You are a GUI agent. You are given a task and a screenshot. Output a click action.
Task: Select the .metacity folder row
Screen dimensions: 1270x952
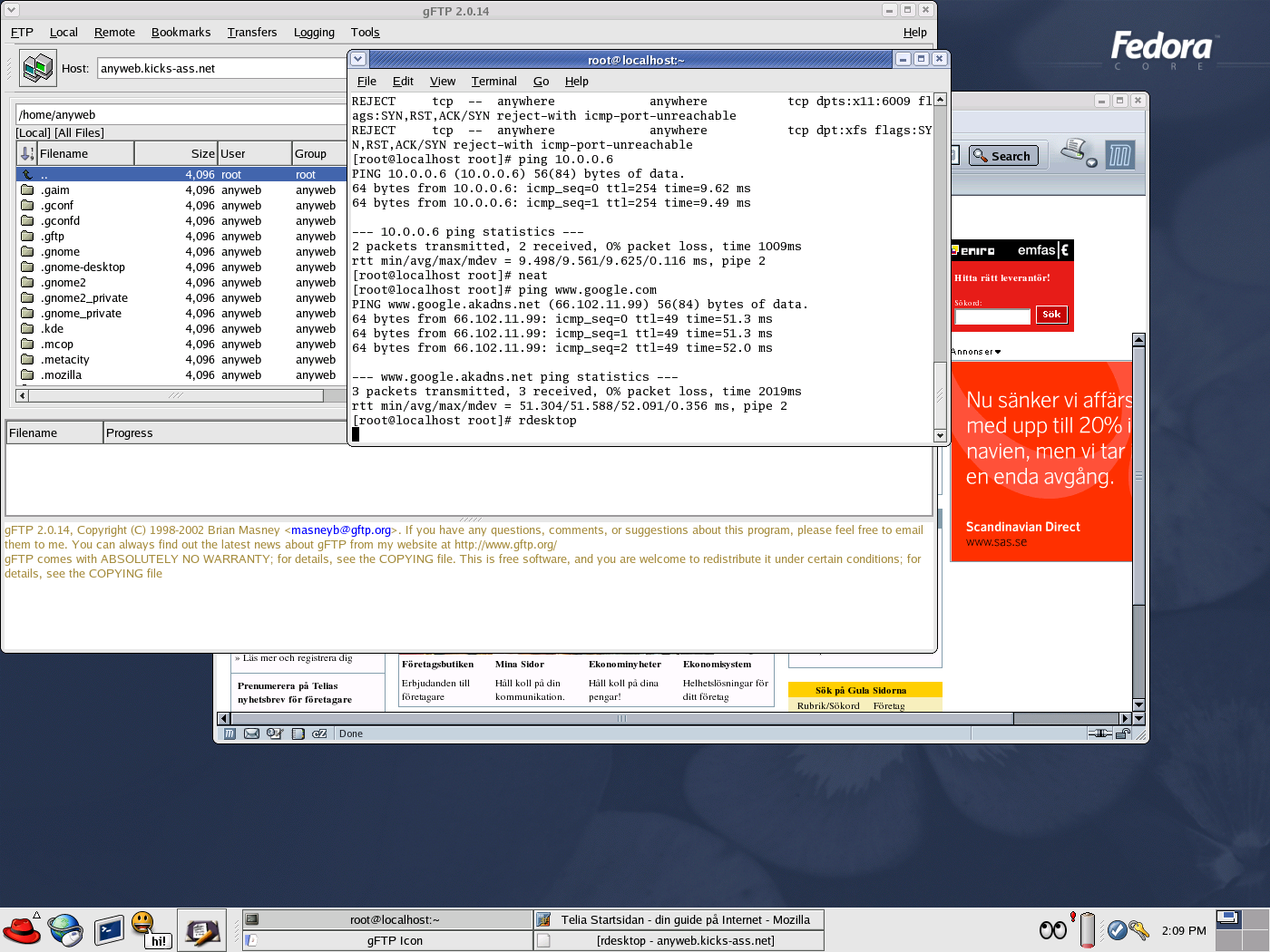(x=181, y=359)
